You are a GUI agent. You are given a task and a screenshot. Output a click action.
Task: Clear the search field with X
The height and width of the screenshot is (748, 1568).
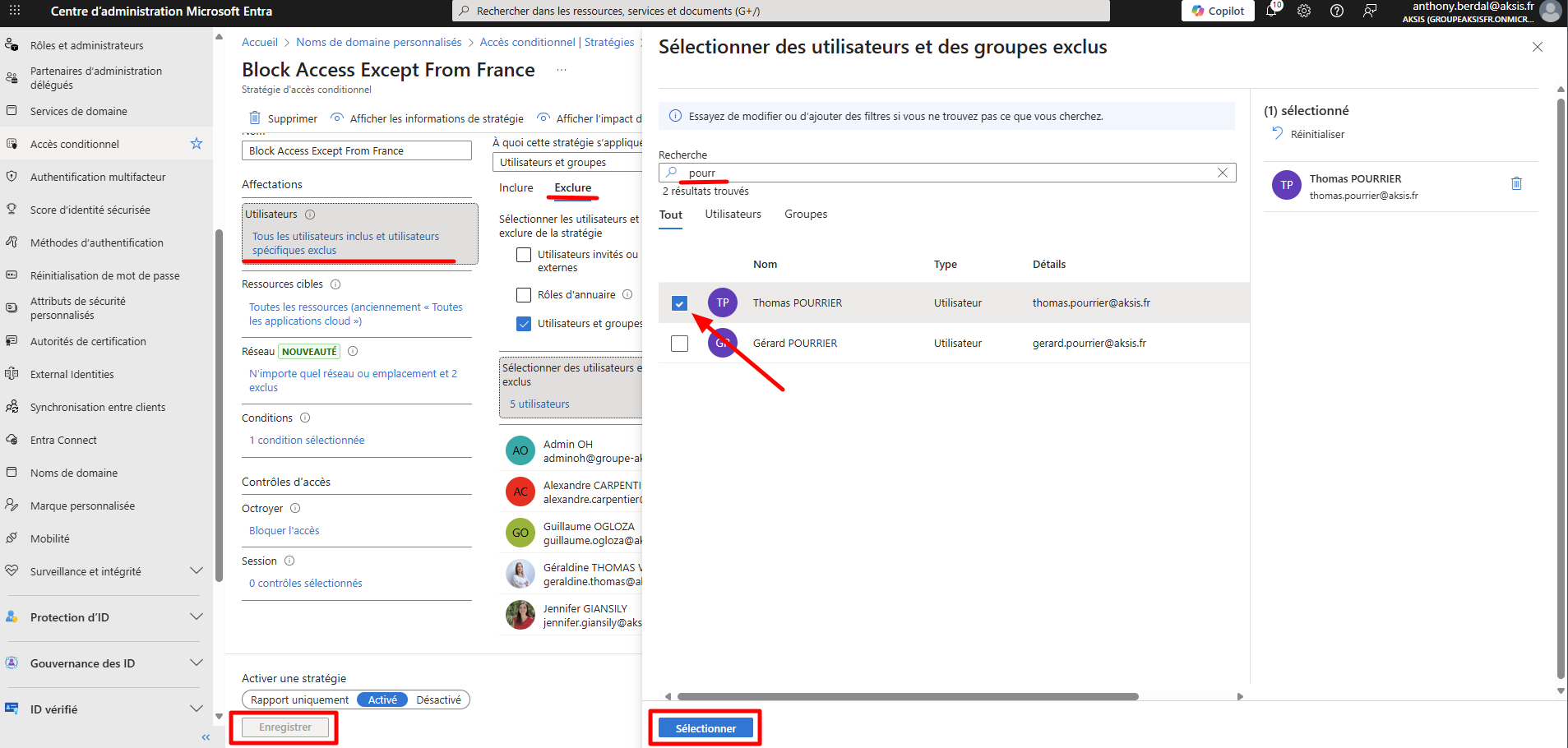click(x=1223, y=173)
